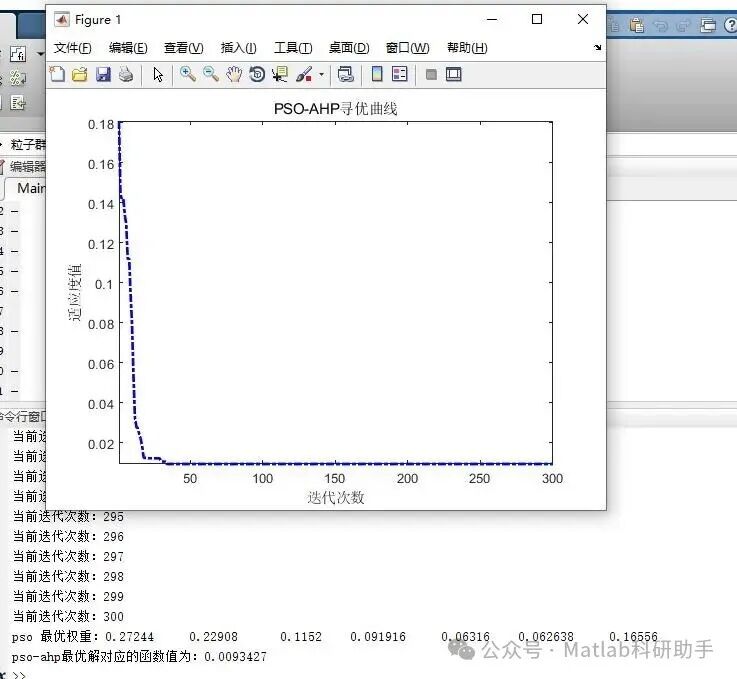Open the 插入(I) menu

238,47
